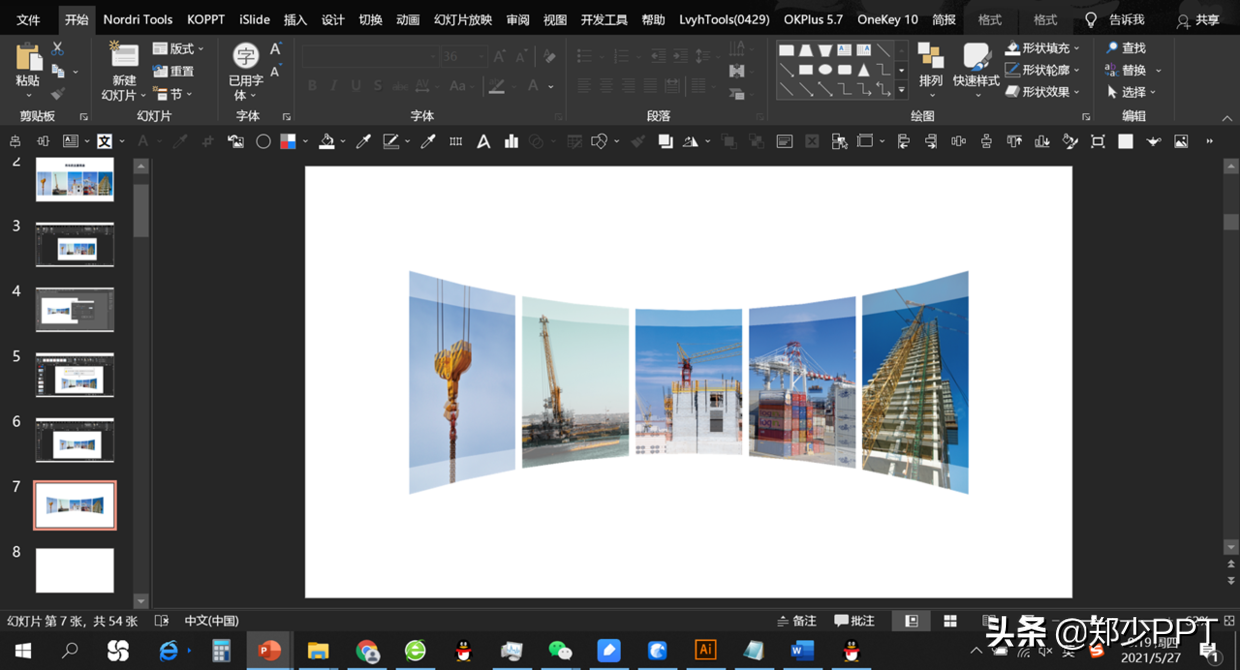Toggle 批注 comments pane in status bar

click(854, 621)
